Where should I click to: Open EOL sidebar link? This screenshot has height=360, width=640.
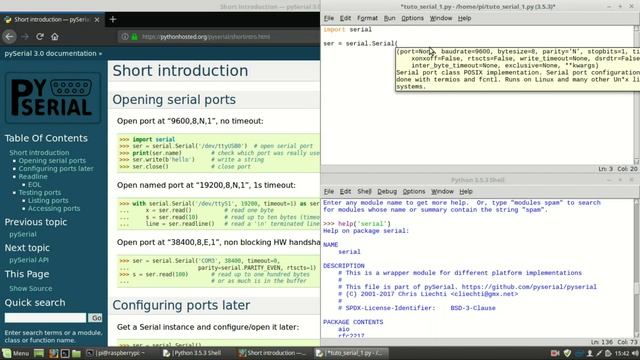tap(34, 185)
